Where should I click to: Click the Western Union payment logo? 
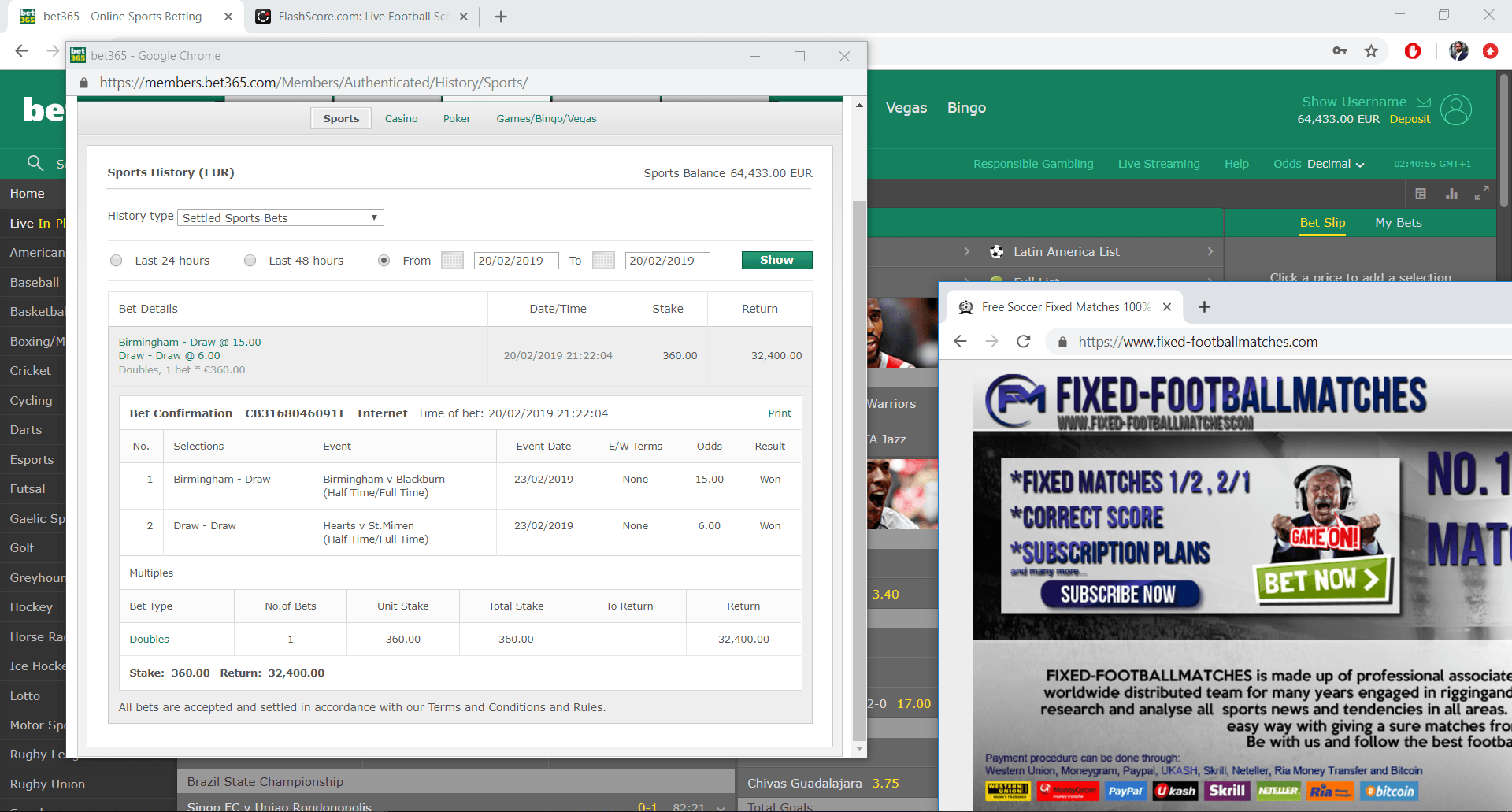(1008, 791)
